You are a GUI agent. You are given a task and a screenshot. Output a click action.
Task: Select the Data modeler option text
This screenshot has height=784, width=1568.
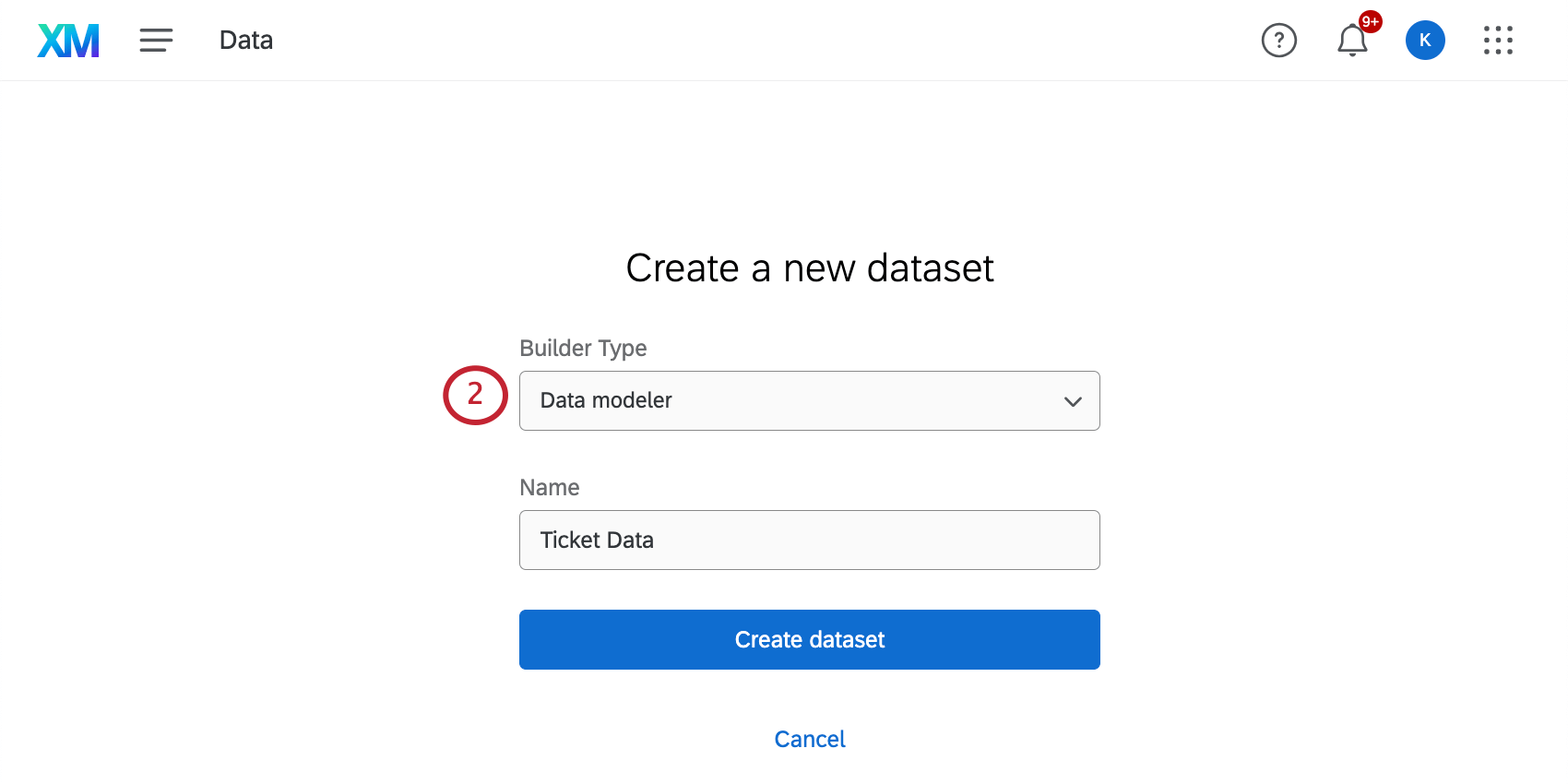point(606,400)
